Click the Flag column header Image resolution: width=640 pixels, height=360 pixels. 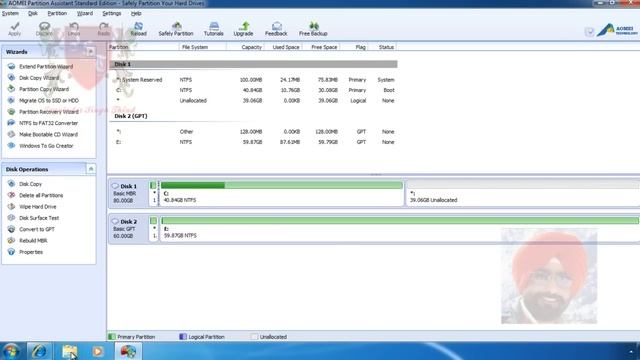click(353, 47)
